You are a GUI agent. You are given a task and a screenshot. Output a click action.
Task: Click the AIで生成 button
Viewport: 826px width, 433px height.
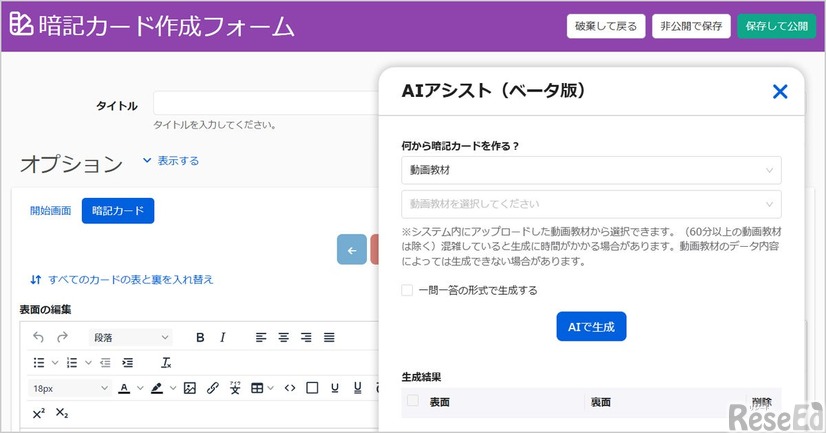591,327
